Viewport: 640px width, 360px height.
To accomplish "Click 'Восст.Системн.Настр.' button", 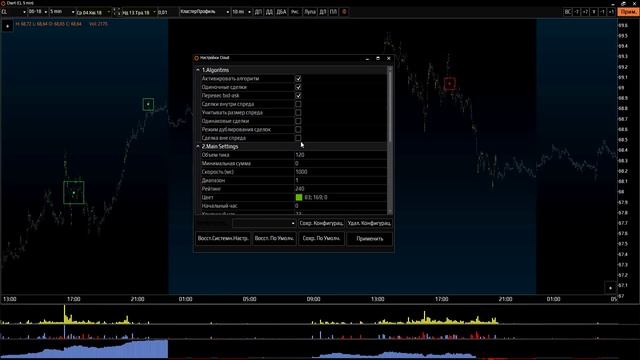I will point(223,238).
